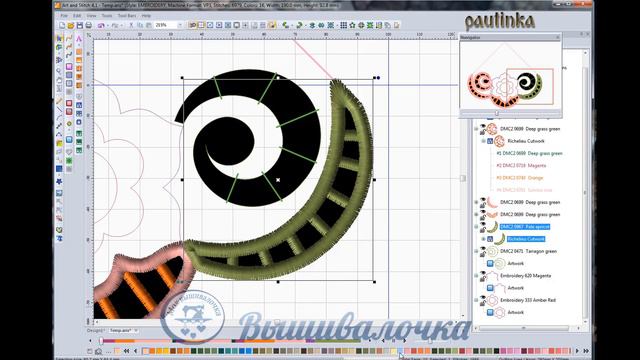
Task: Collapse the Embroidery 333 Amber Red node
Action: (x=476, y=300)
